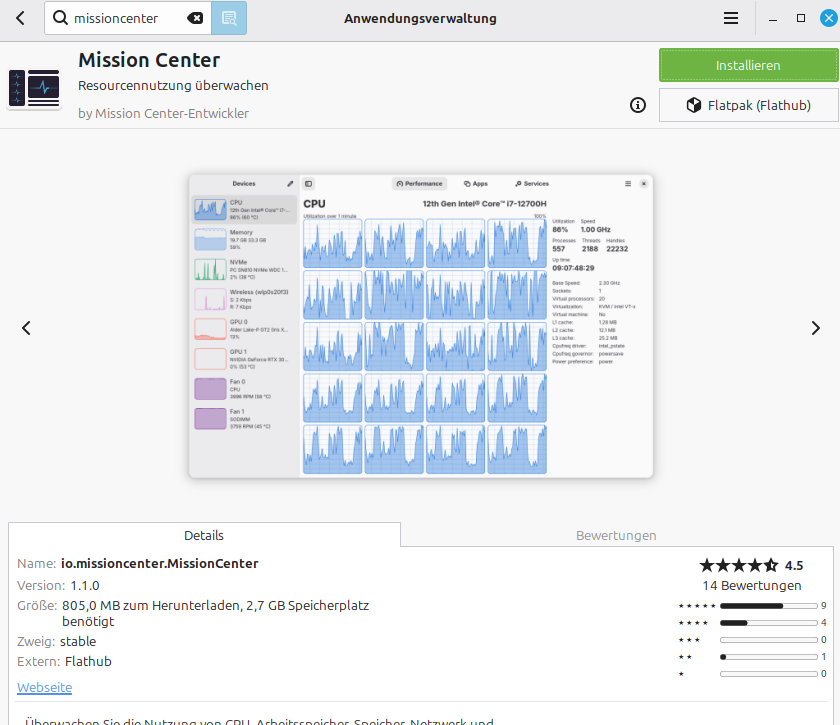Image resolution: width=840 pixels, height=725 pixels.
Task: Go back with the arrow in the header
Action: [20, 18]
